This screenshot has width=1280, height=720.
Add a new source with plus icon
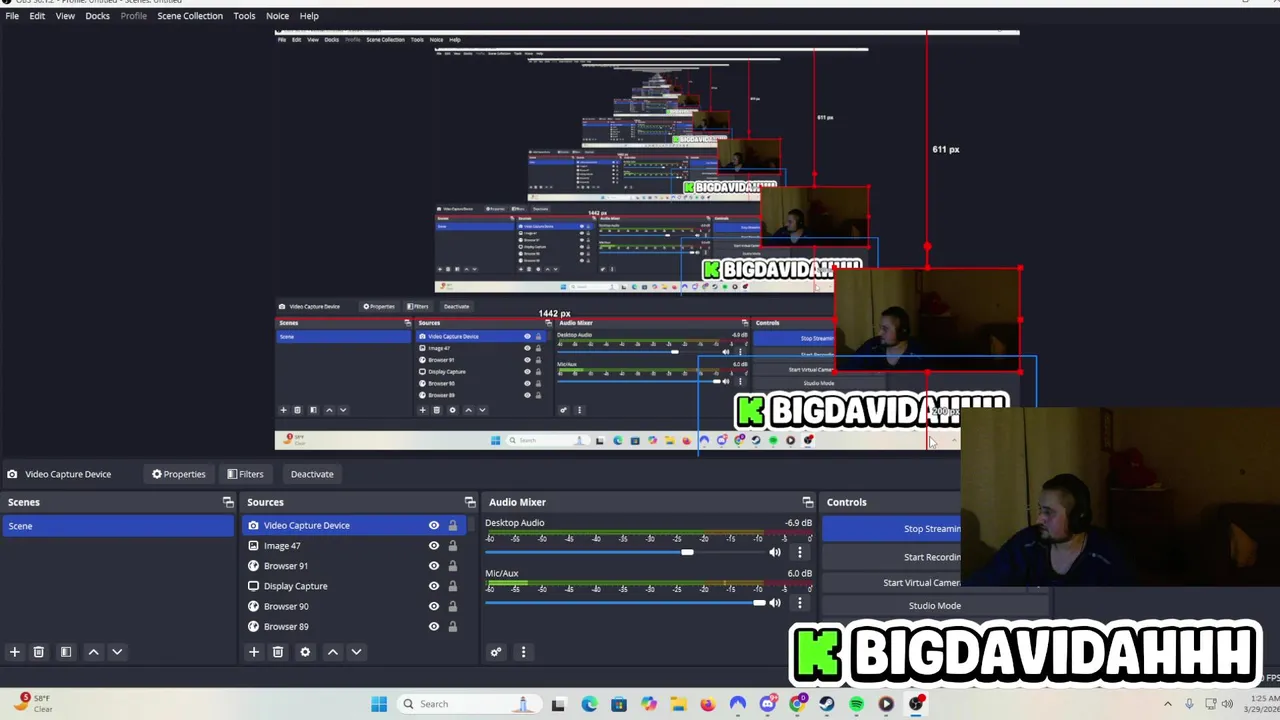click(254, 652)
